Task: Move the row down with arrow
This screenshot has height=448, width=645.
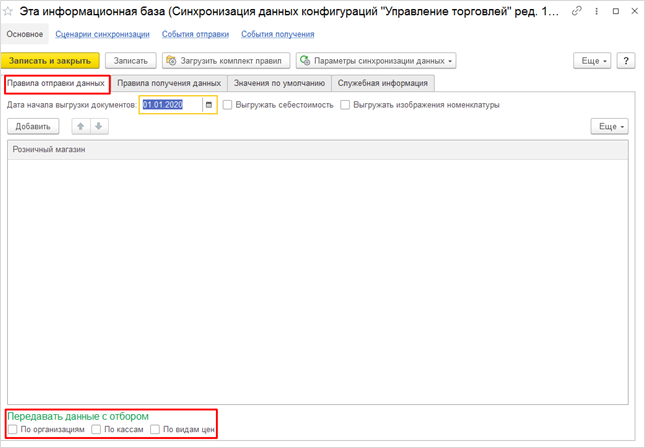Action: point(99,127)
